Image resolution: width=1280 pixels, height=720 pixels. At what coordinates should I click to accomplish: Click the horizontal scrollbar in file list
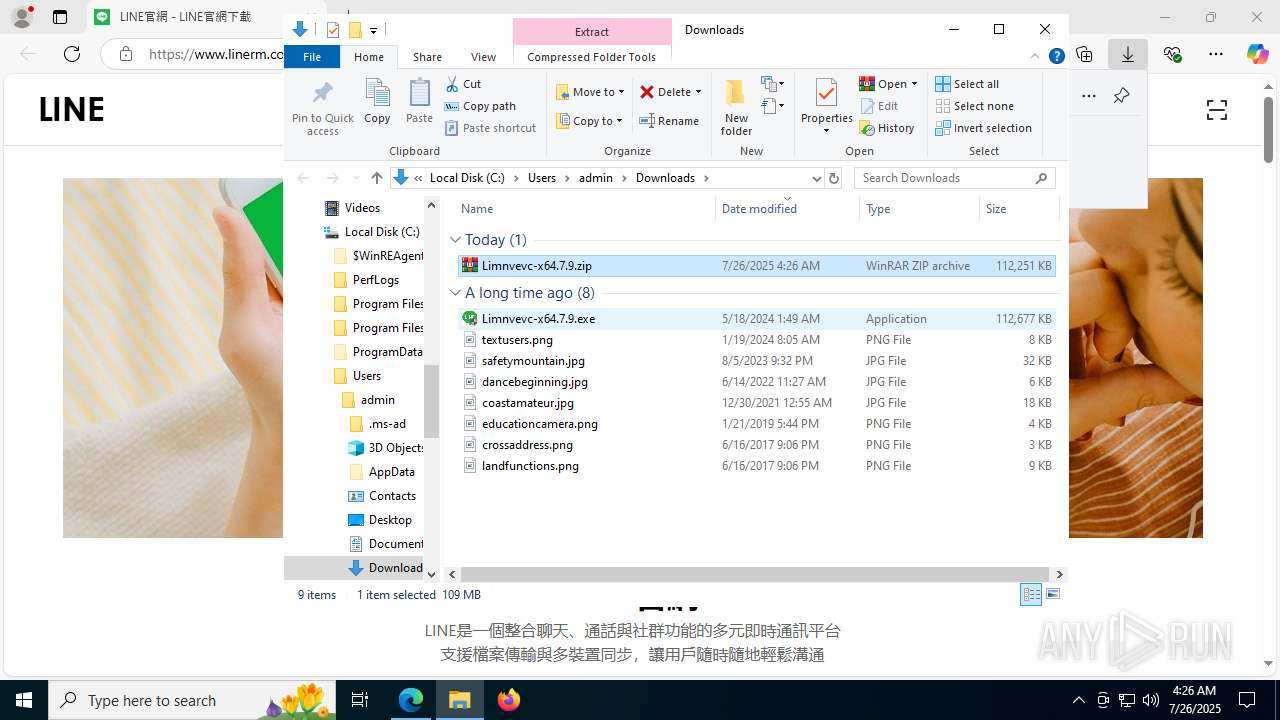755,574
